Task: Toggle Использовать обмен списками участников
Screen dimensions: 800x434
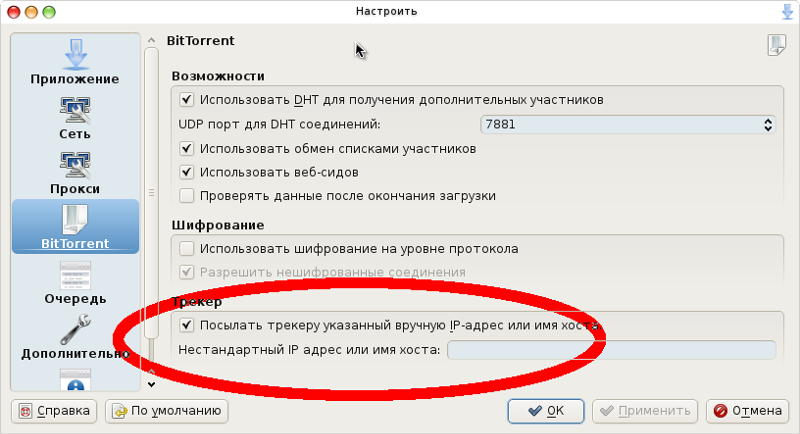Action: (x=187, y=148)
